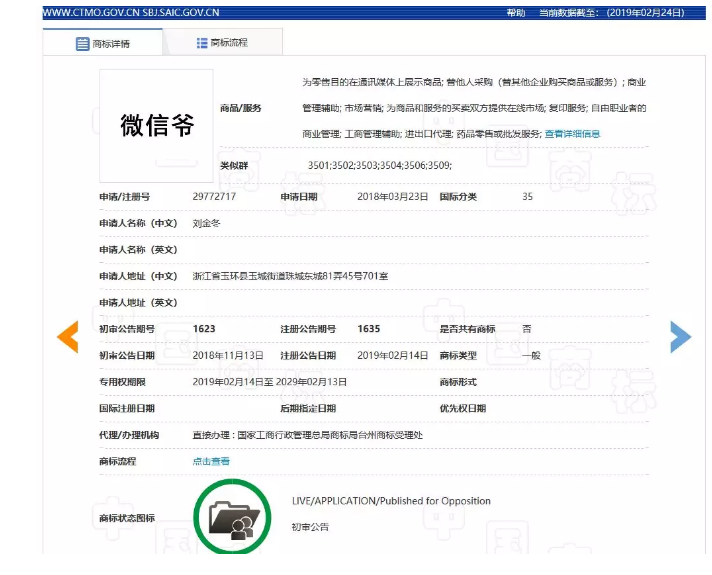712x575 pixels.
Task: Select shared trademark value 否
Action: click(527, 329)
